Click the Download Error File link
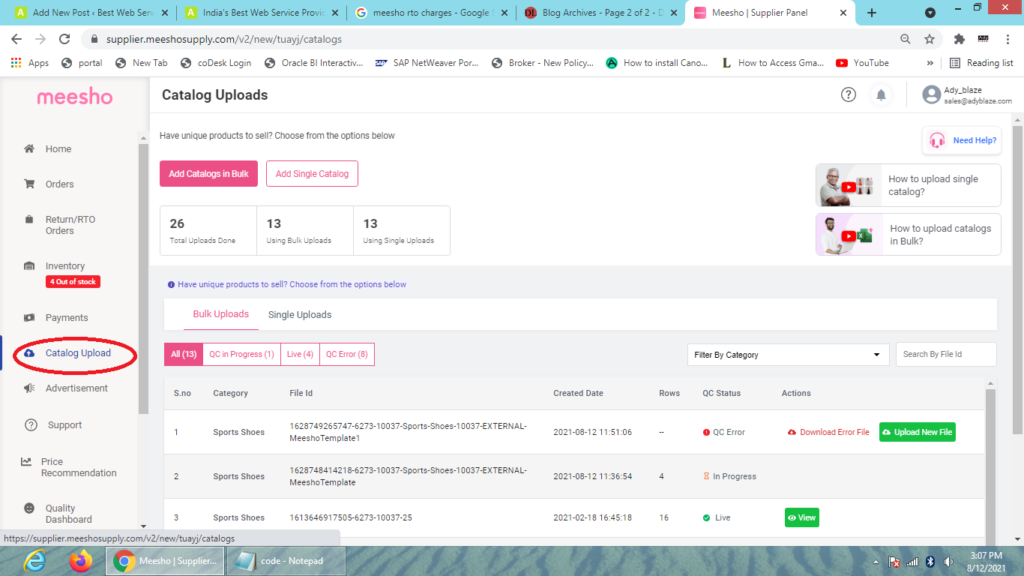This screenshot has width=1024, height=576. click(828, 432)
